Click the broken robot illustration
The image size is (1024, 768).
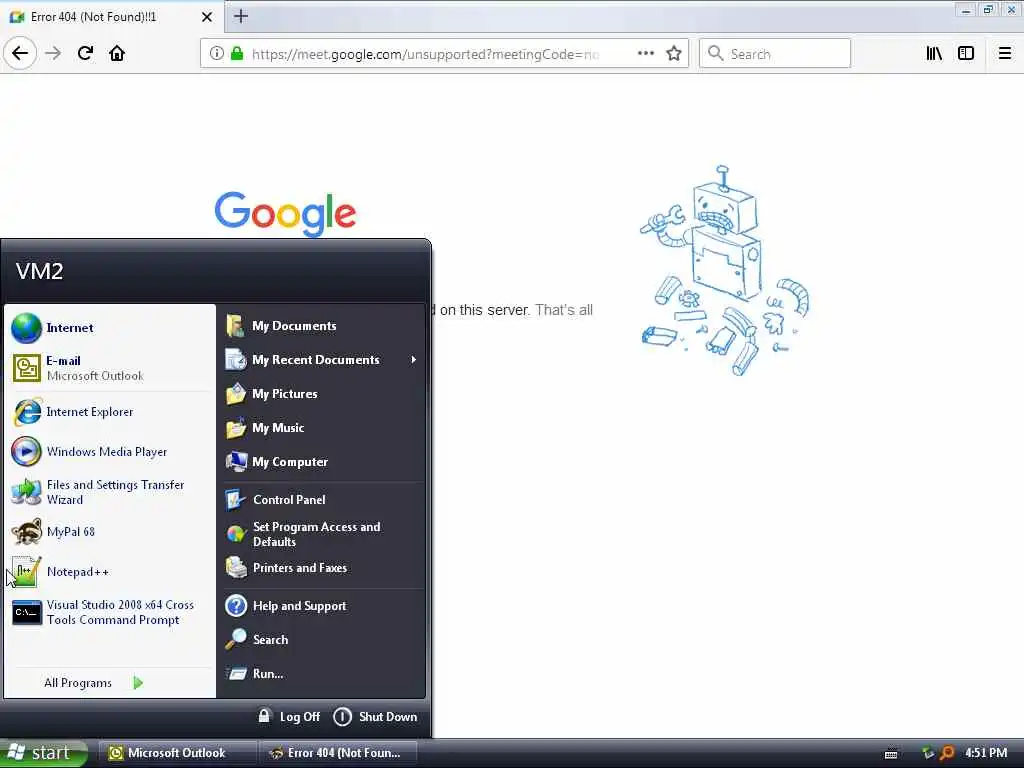coord(725,270)
